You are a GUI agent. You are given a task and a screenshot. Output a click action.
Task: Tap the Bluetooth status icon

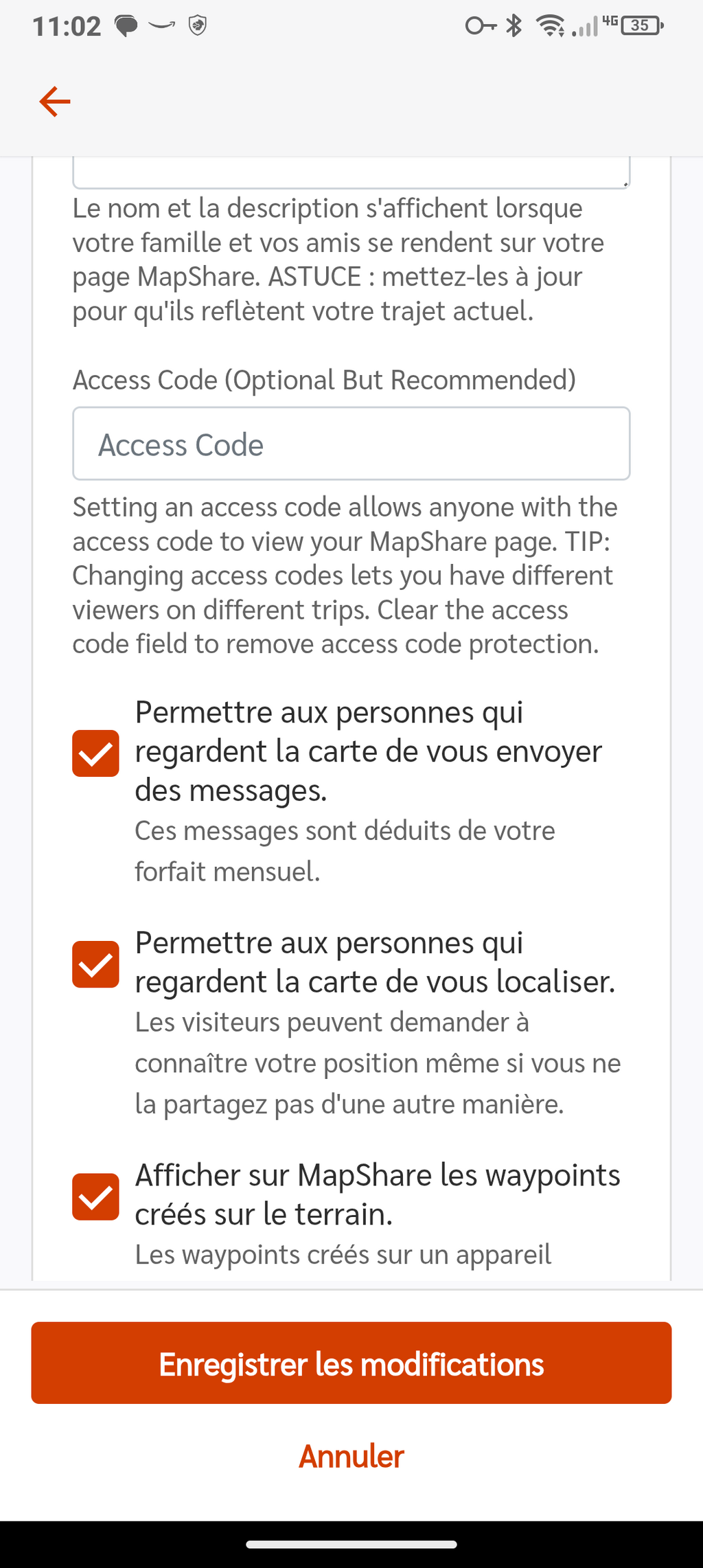pyautogui.click(x=514, y=25)
